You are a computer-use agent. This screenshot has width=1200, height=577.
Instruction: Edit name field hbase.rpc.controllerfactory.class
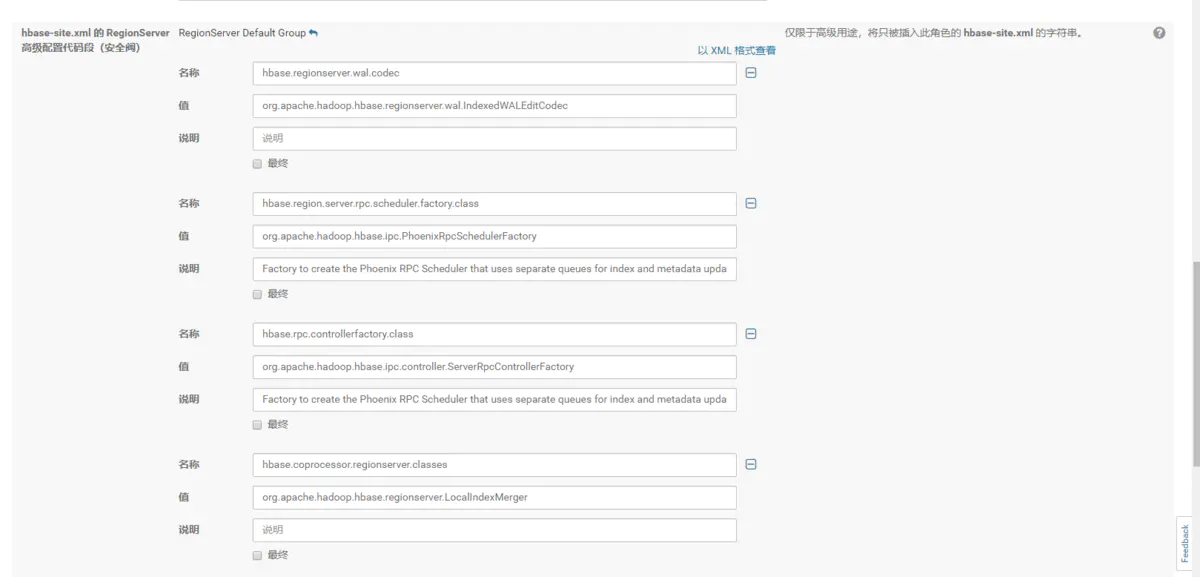pos(495,334)
